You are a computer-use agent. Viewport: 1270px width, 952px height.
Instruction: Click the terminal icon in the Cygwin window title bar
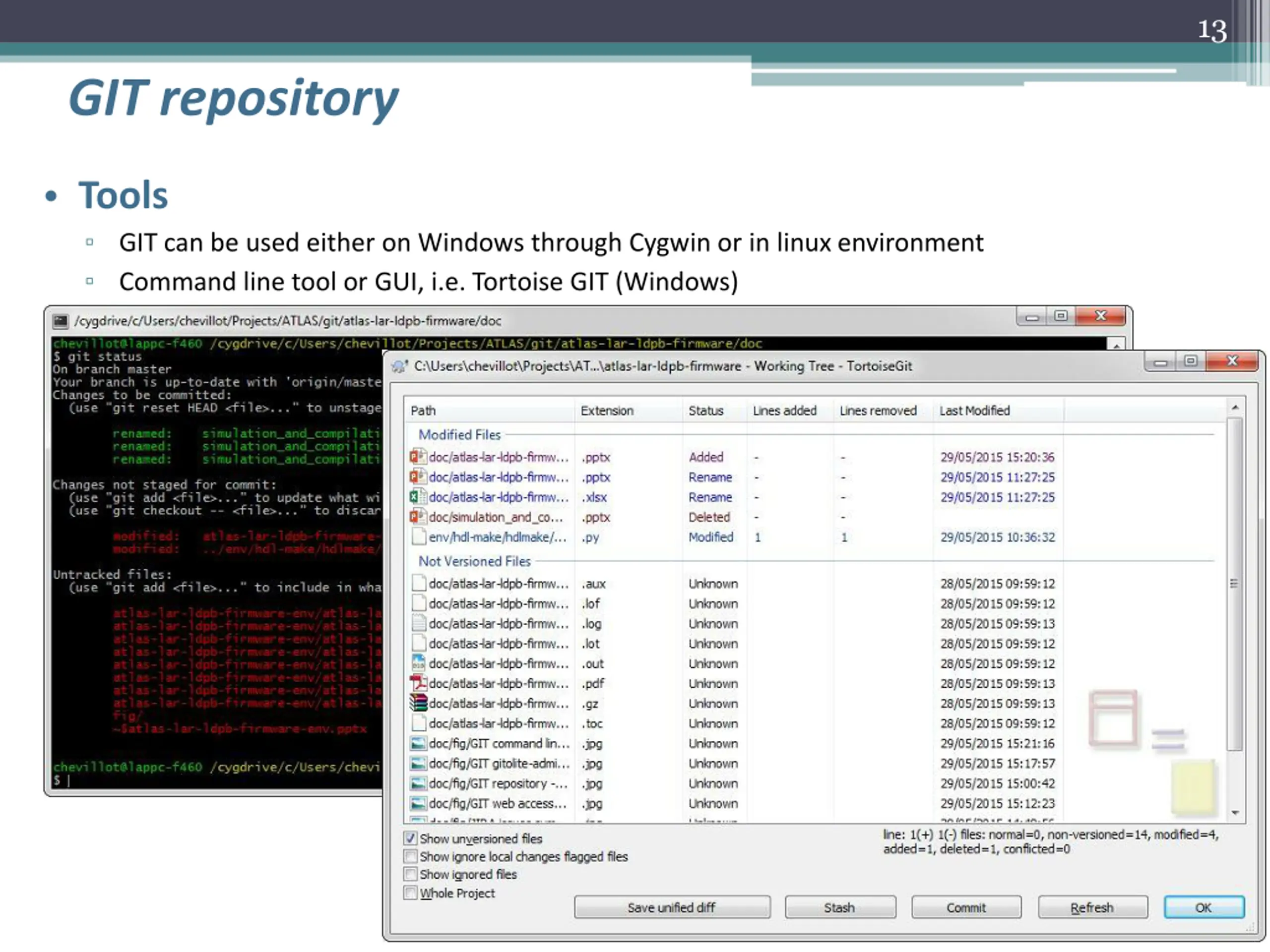[61, 321]
